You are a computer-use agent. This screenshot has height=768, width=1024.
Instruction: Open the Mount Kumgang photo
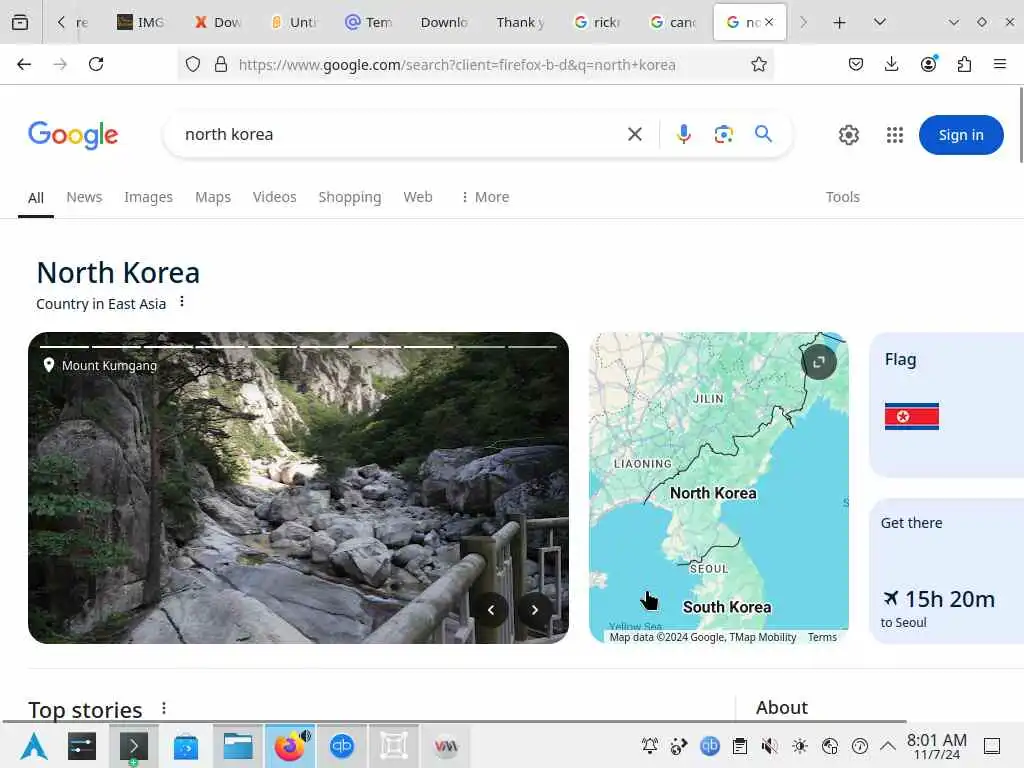pos(298,488)
